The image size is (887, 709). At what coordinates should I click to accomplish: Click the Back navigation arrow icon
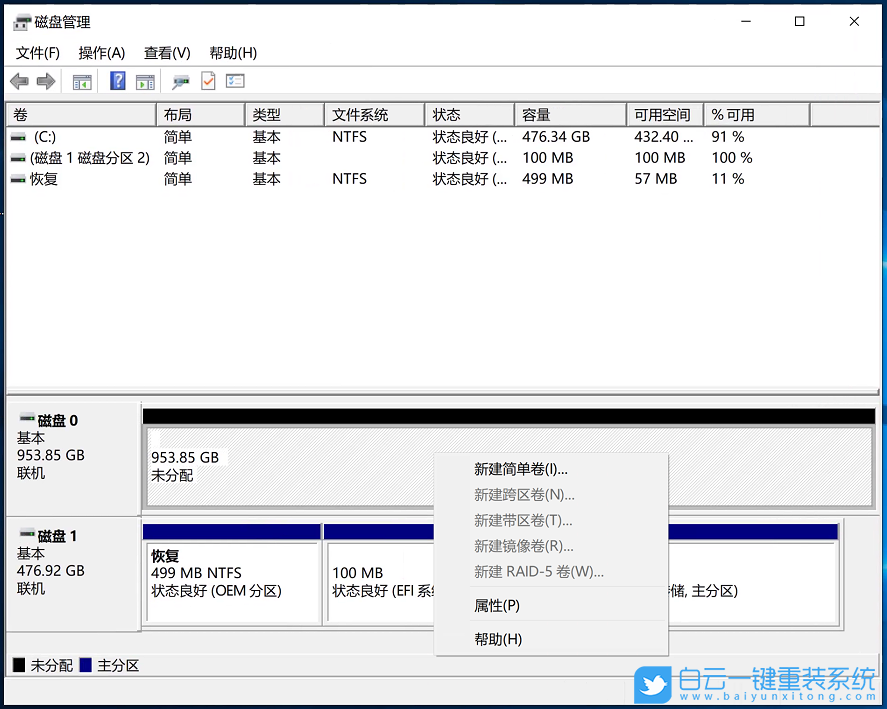(x=18, y=81)
